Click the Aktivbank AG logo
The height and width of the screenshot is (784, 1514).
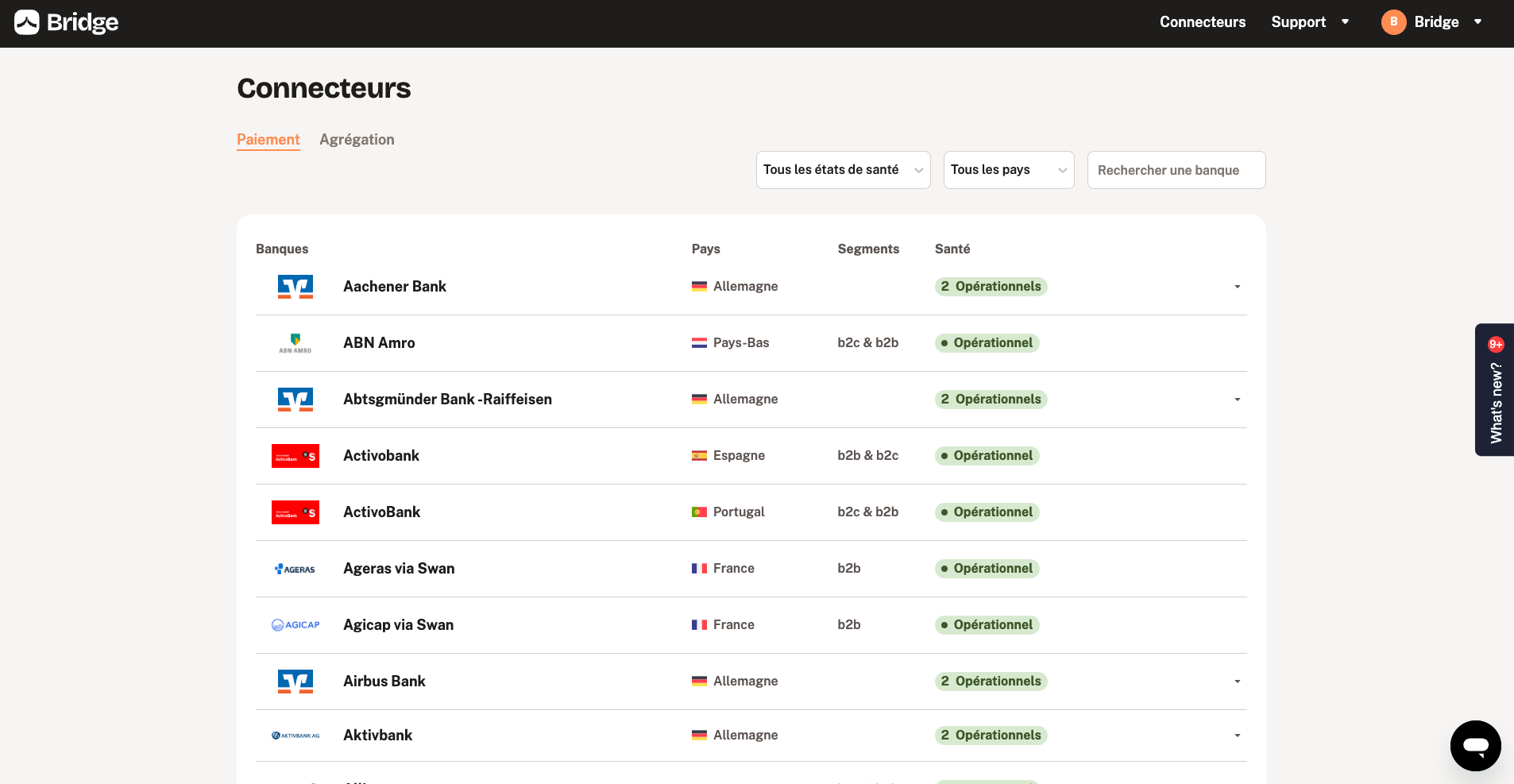click(295, 736)
